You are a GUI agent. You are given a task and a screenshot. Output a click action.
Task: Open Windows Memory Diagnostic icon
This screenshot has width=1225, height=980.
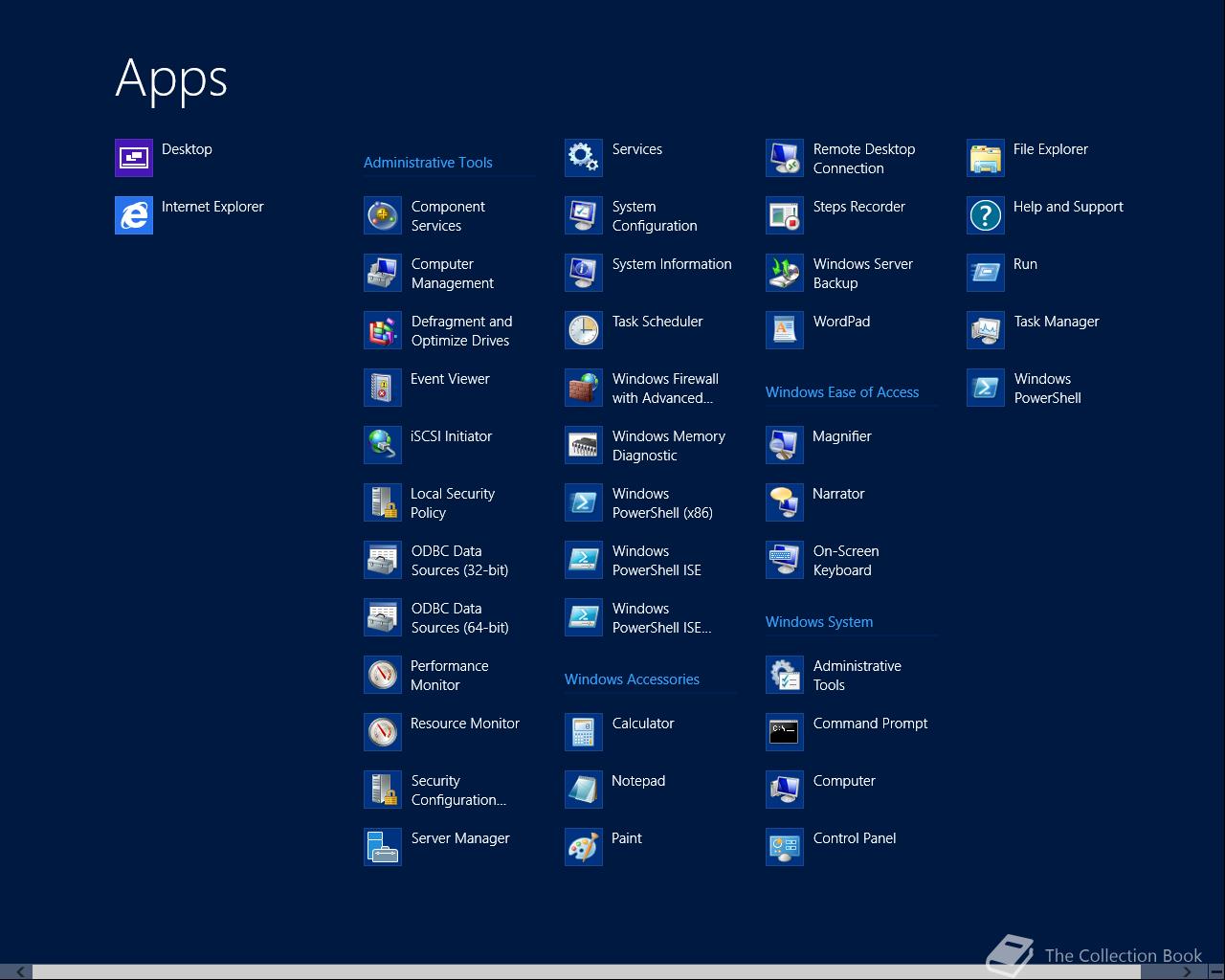pos(584,445)
